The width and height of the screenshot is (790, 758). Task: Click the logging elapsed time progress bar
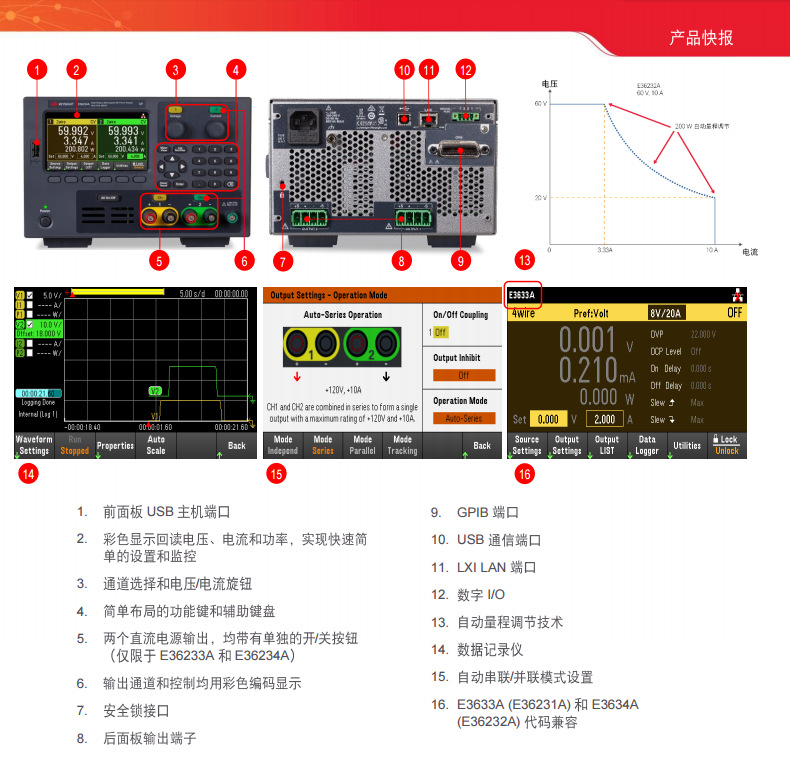39,394
